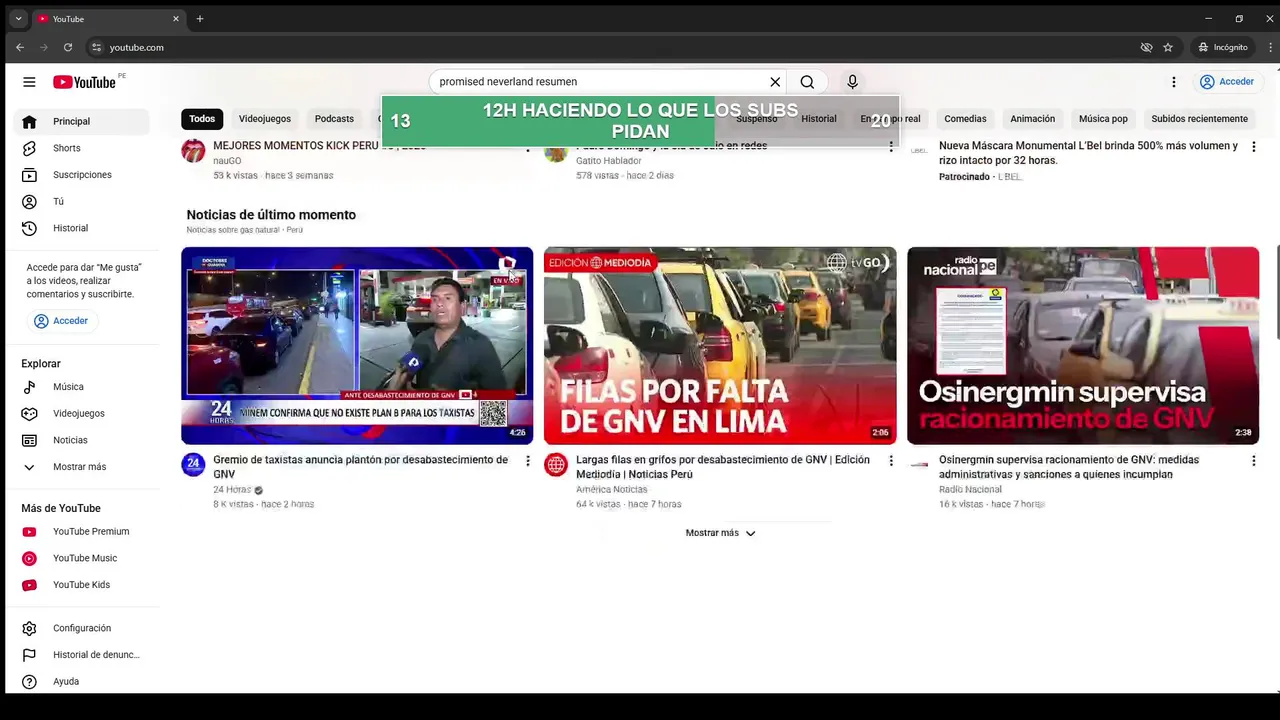Image resolution: width=1280 pixels, height=720 pixels.
Task: Play the Filas por falta de GNV thumbnail
Action: pyautogui.click(x=720, y=345)
